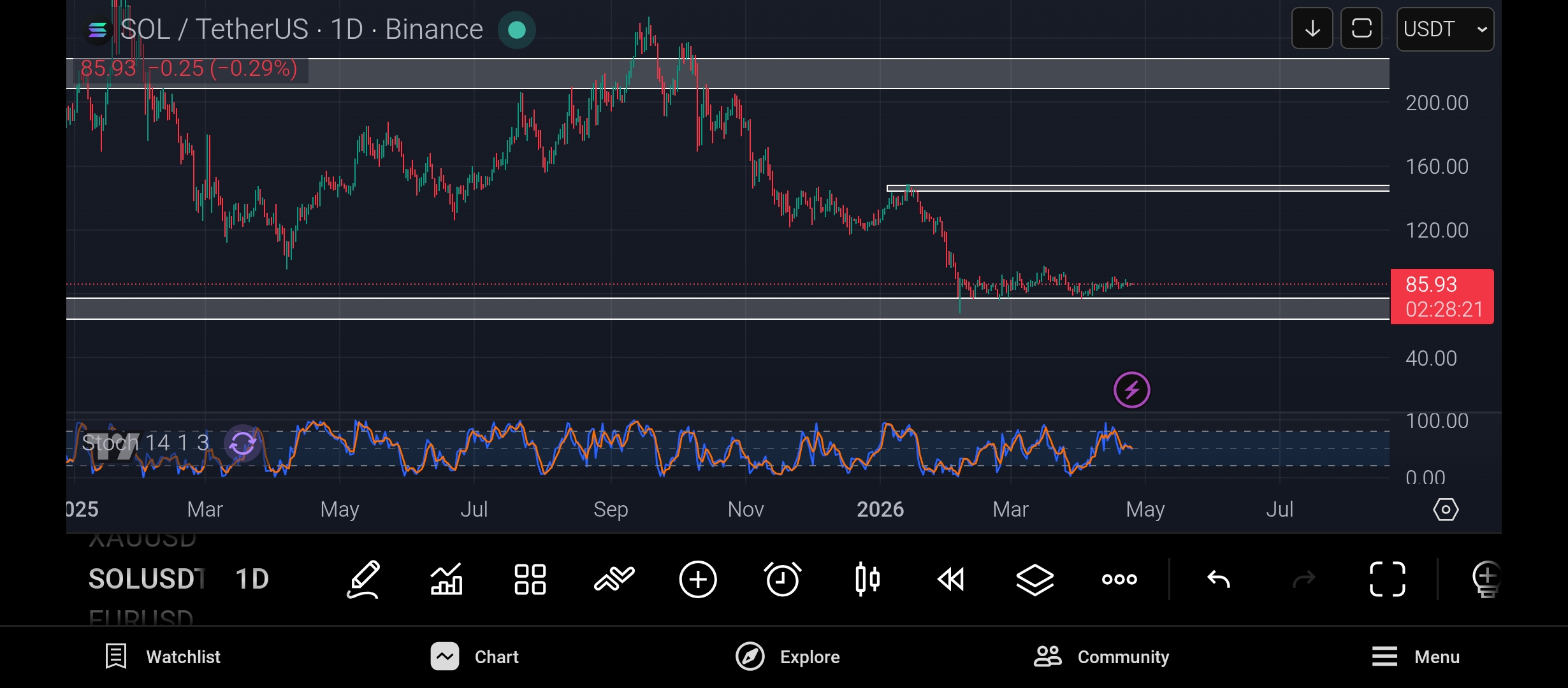Open the three-dots more options menu
The width and height of the screenshot is (1568, 688).
coord(1119,579)
